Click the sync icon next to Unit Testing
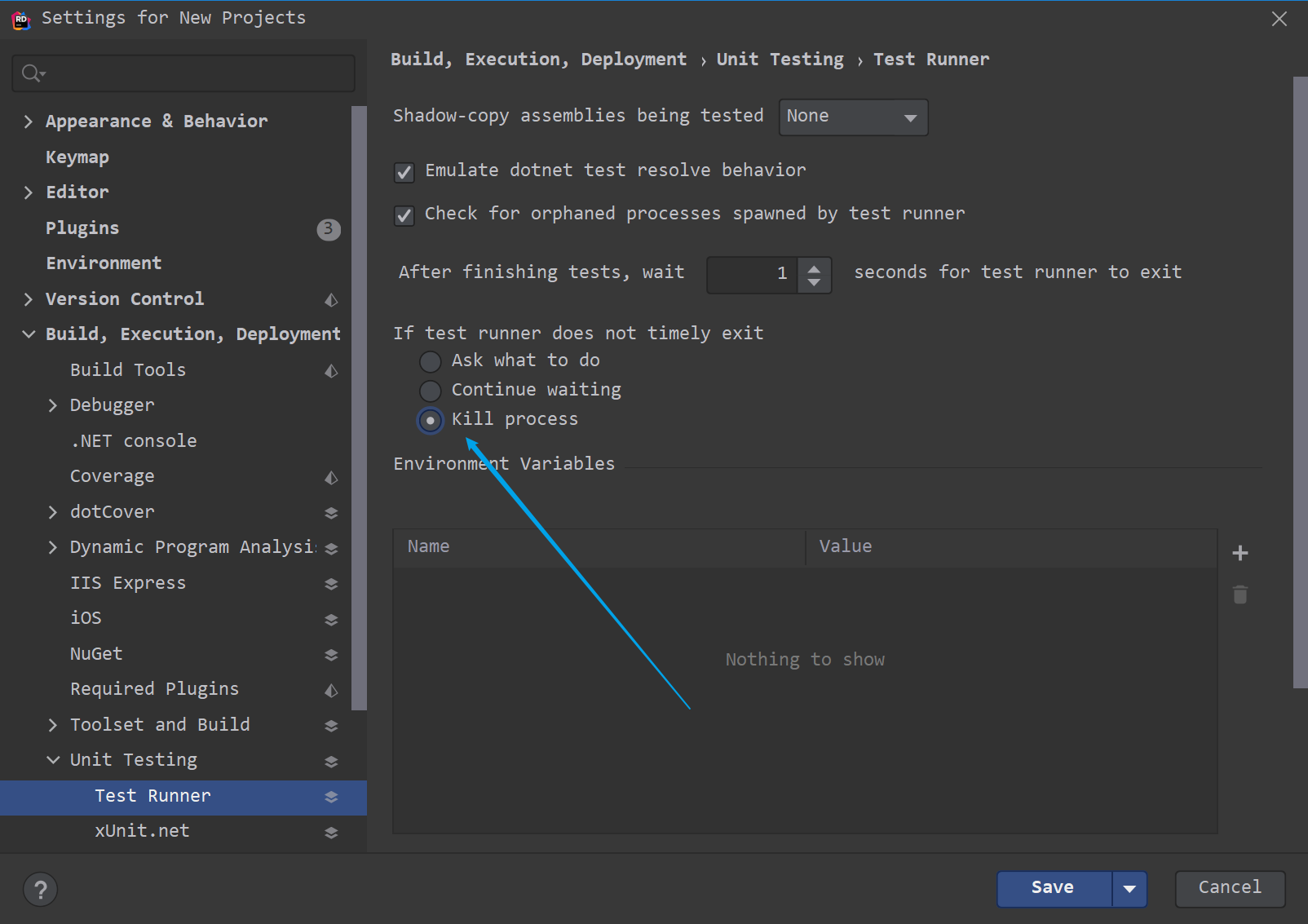Viewport: 1308px width, 924px height. [330, 760]
